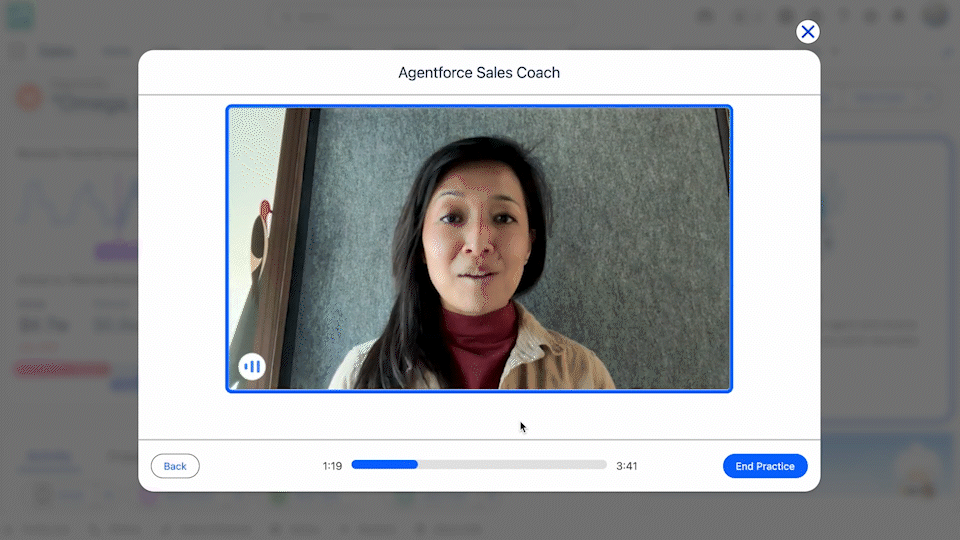Close the Agentforce Sales Coach dialog

808,32
